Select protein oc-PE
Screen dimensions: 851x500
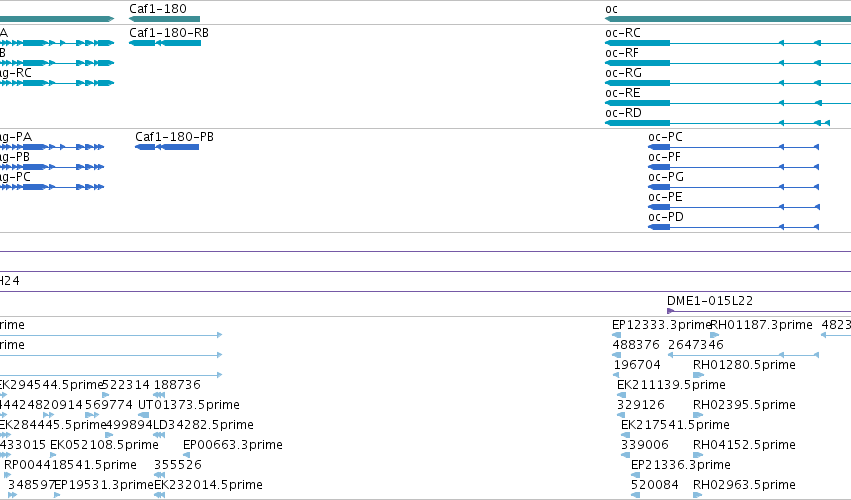tap(665, 197)
